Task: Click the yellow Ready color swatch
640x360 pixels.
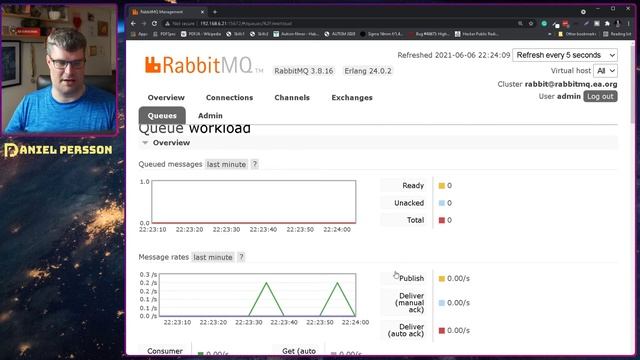Action: tap(442, 186)
